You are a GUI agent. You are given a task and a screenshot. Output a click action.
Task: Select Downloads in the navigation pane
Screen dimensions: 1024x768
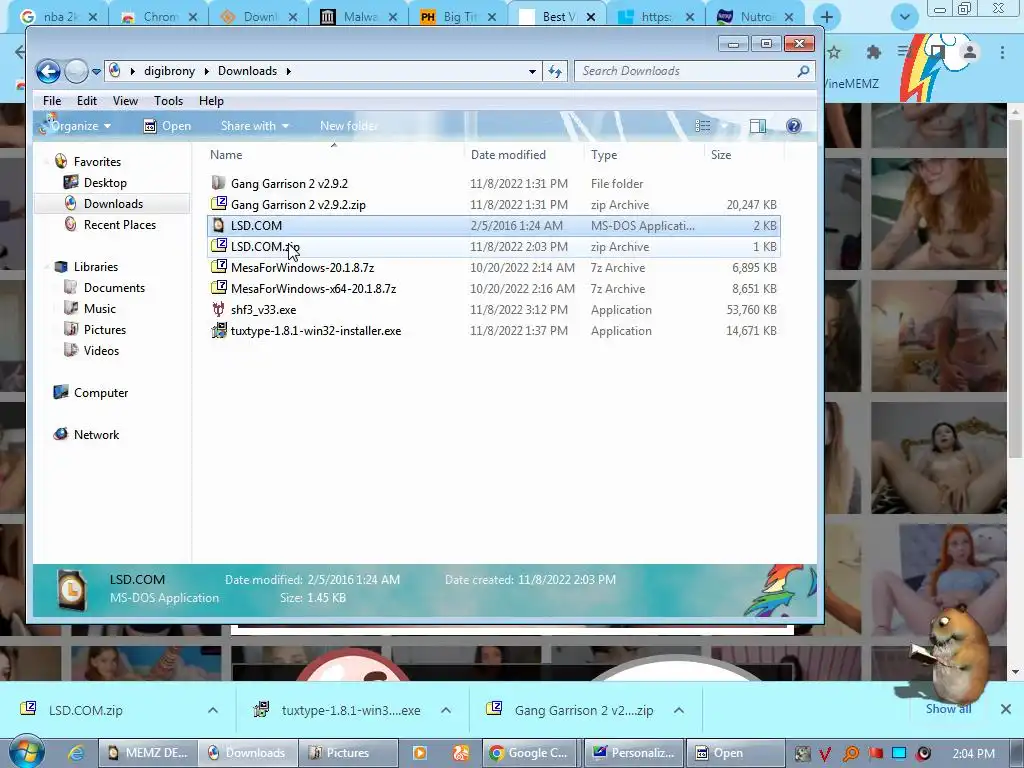pyautogui.click(x=113, y=204)
